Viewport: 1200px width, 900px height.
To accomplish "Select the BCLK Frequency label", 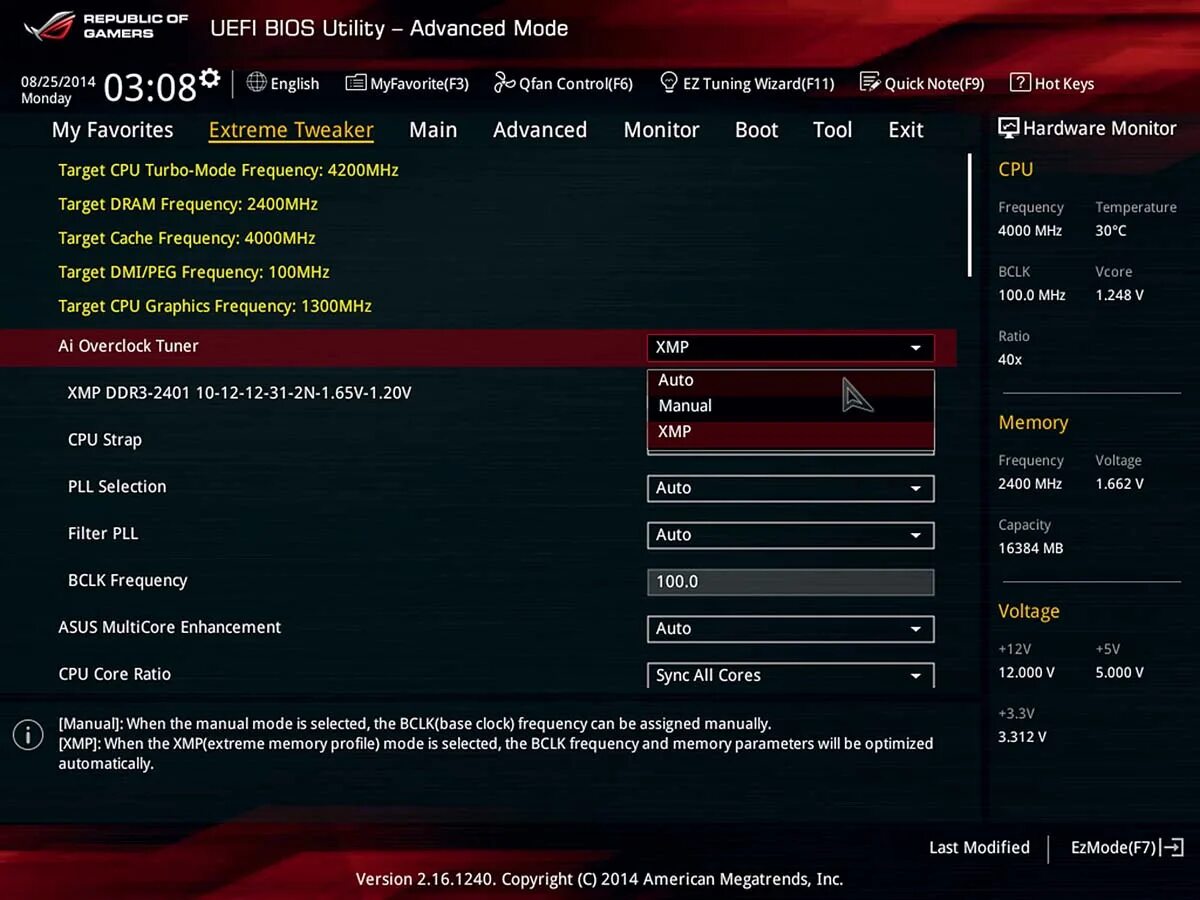I will pos(128,581).
